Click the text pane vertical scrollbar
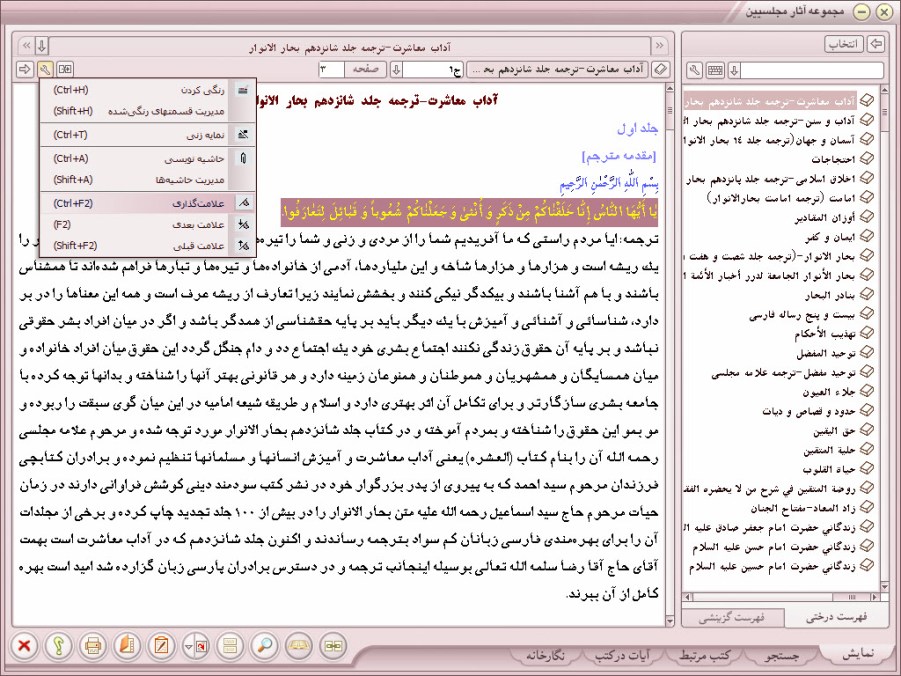901x676 pixels. pyautogui.click(x=669, y=354)
